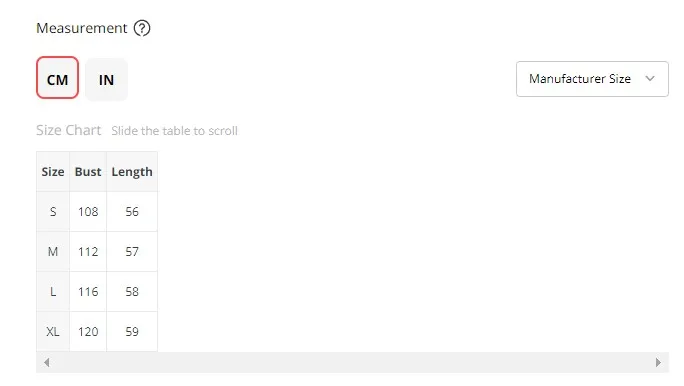Switch measurement units to CM
This screenshot has height=386, width=684.
click(58, 78)
